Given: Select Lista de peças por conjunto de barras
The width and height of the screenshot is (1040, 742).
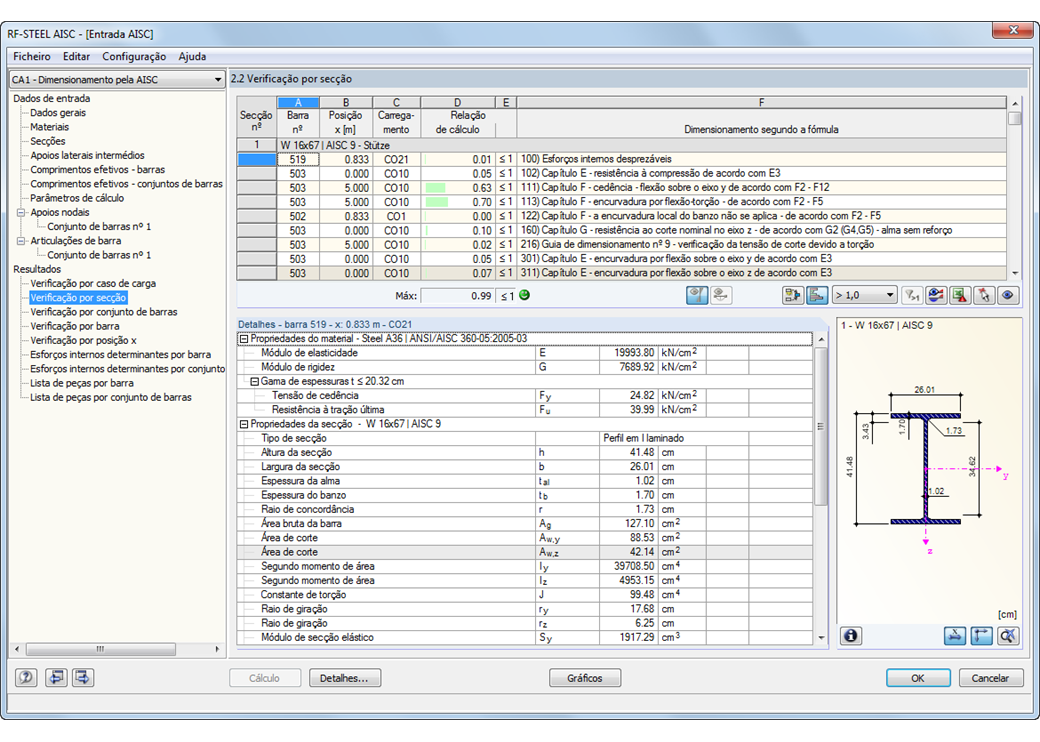Looking at the screenshot, I should pos(110,397).
